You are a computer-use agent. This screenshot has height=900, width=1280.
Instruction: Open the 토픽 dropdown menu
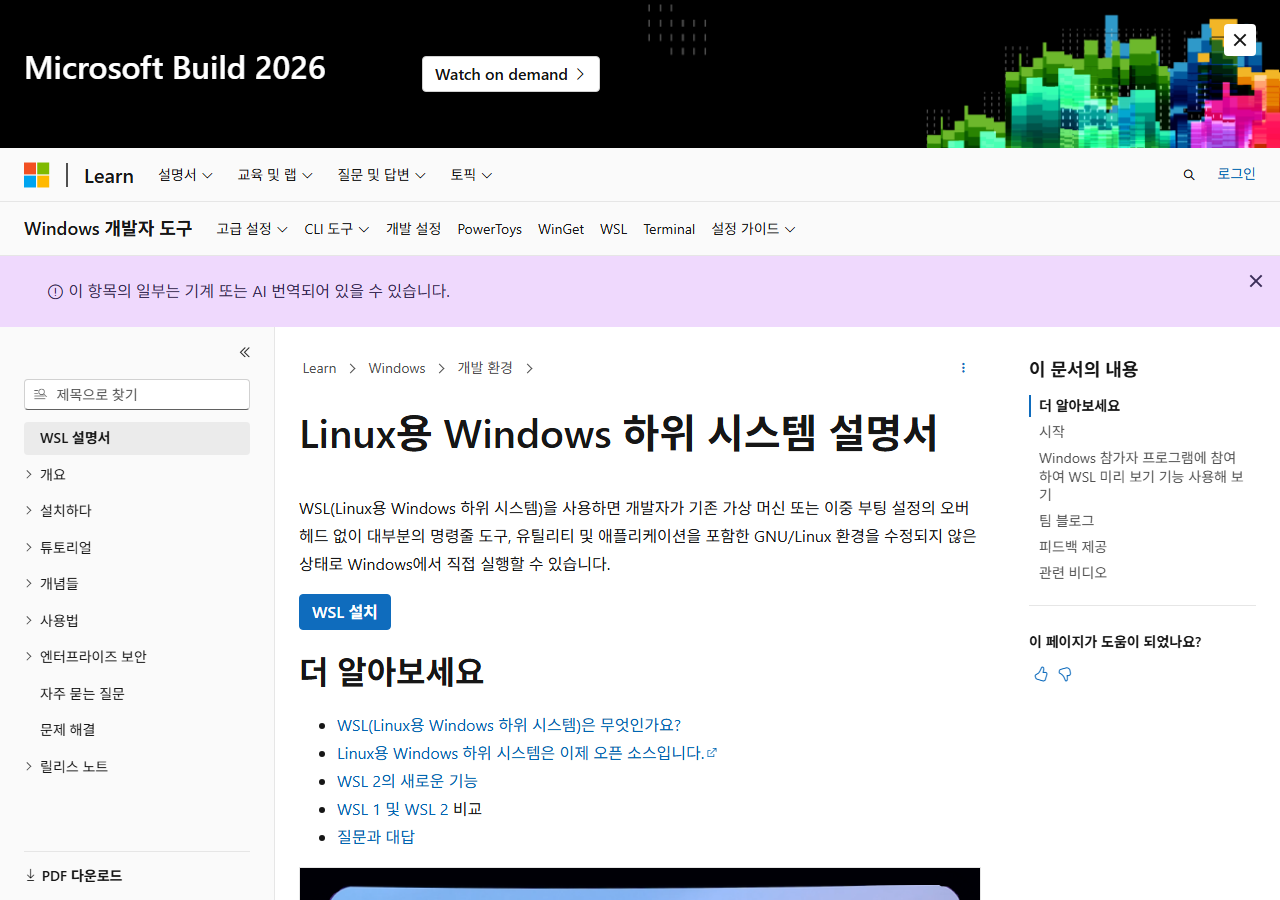click(x=471, y=175)
